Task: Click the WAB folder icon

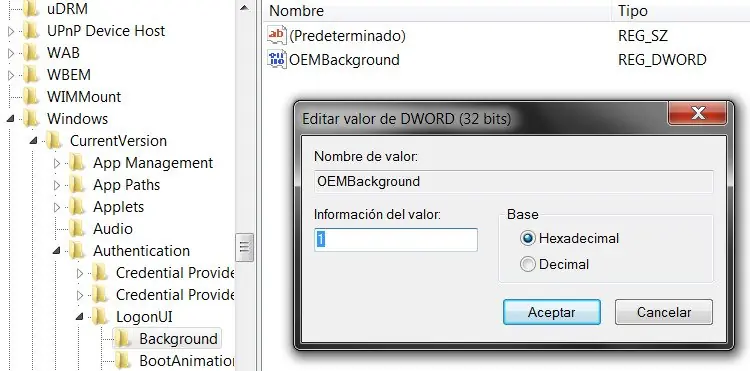Action: pyautogui.click(x=31, y=53)
